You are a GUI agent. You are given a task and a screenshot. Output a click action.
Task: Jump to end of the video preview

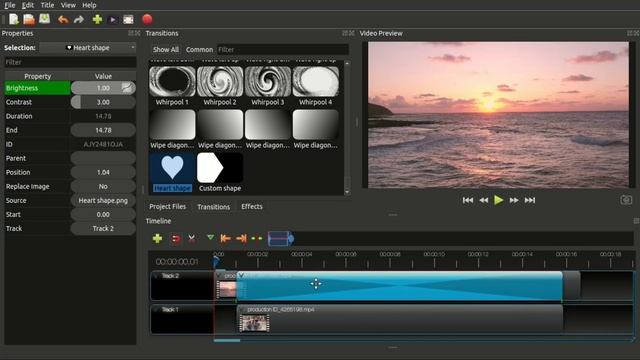[530, 200]
